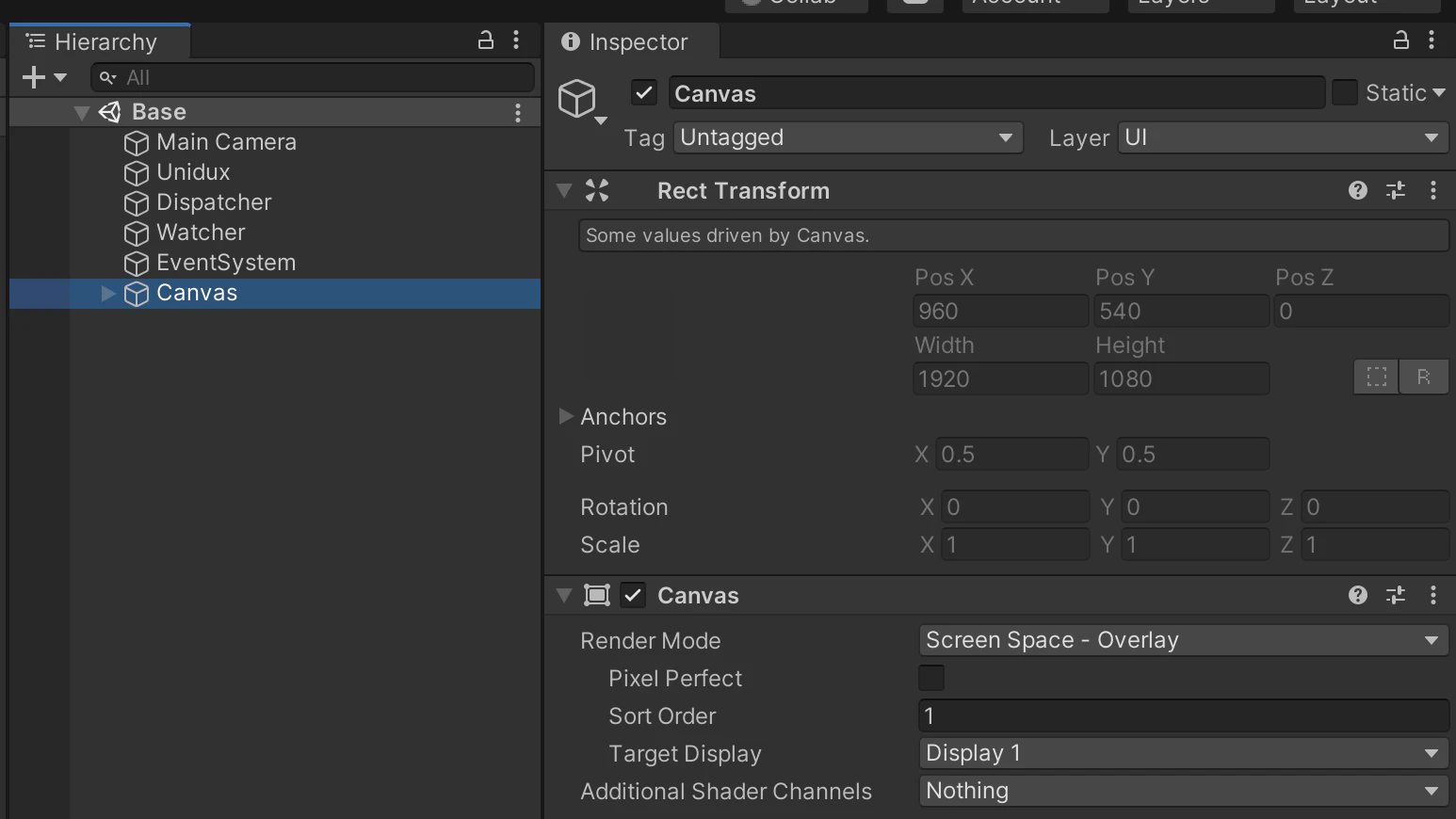The height and width of the screenshot is (819, 1456).
Task: Open Rect Transform presets icon
Action: [1396, 191]
